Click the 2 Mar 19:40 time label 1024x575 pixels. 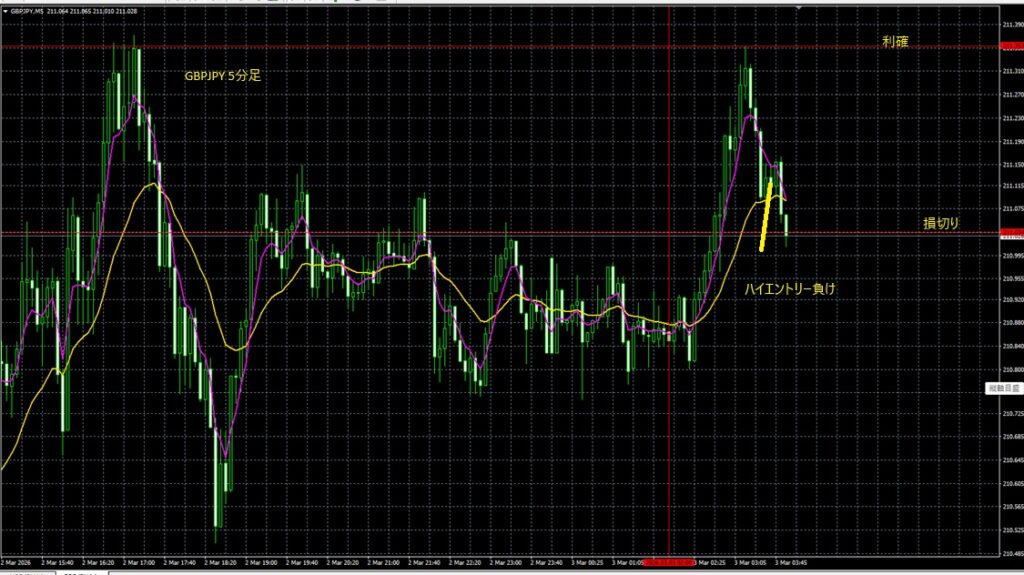(x=302, y=563)
